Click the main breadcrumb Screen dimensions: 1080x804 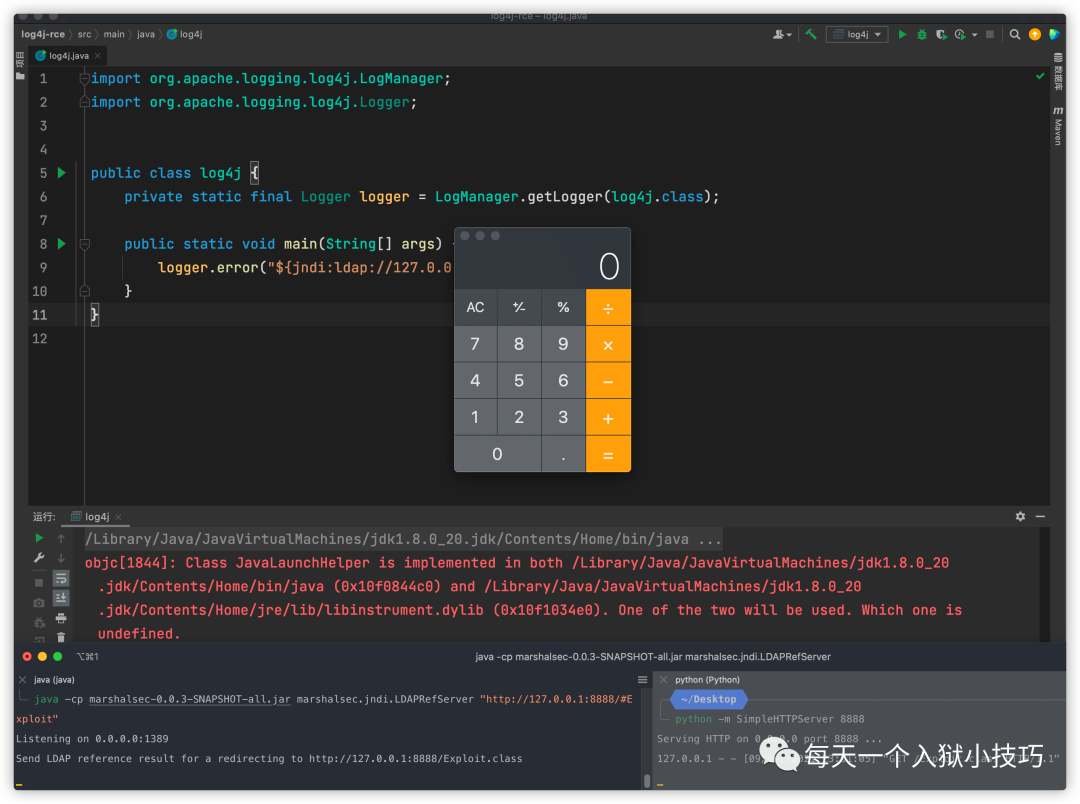(114, 34)
